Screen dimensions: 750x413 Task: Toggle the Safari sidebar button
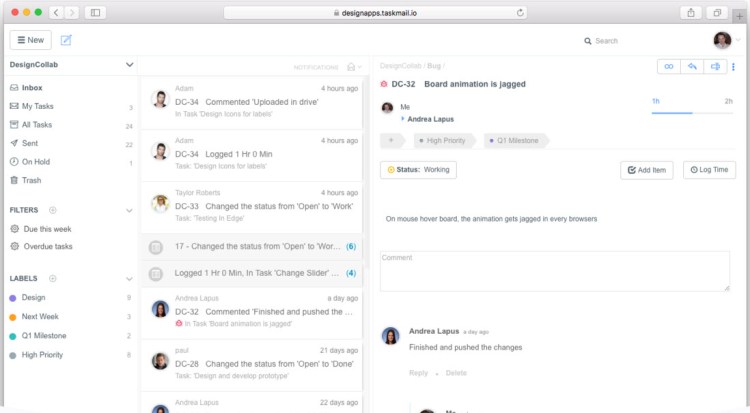[x=95, y=12]
